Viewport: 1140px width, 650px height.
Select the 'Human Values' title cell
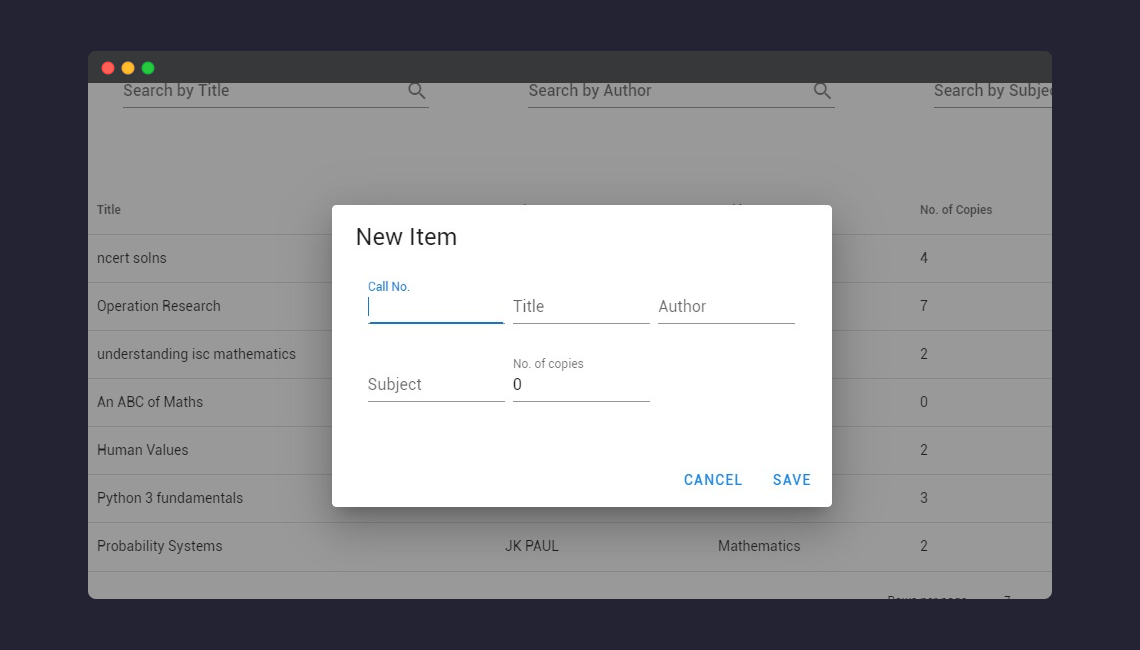coord(142,450)
